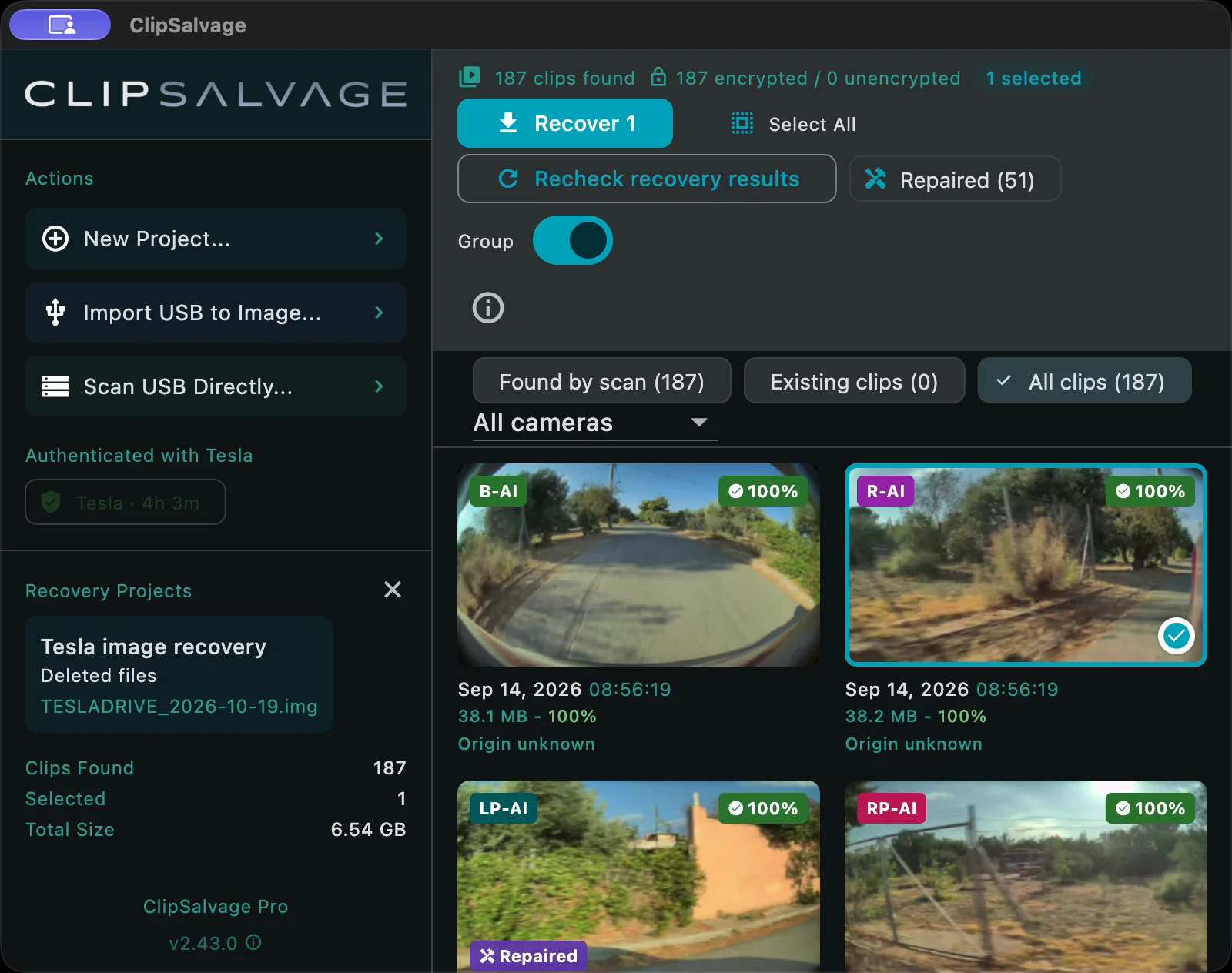Click the clips found film icon

click(x=470, y=77)
